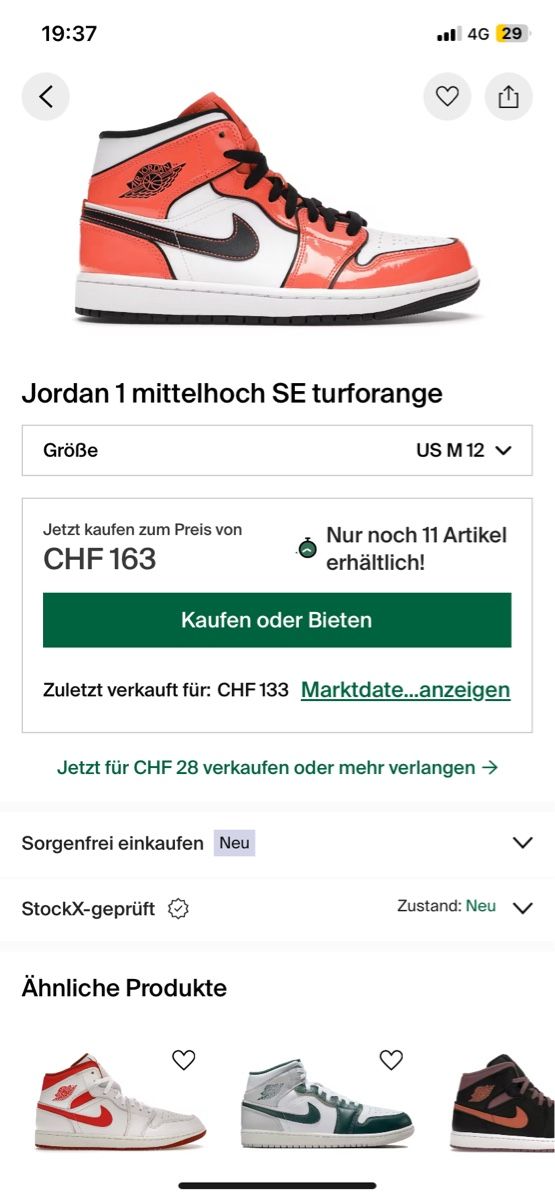Open the brown Jordan thumbnail at edge

coord(502,1102)
